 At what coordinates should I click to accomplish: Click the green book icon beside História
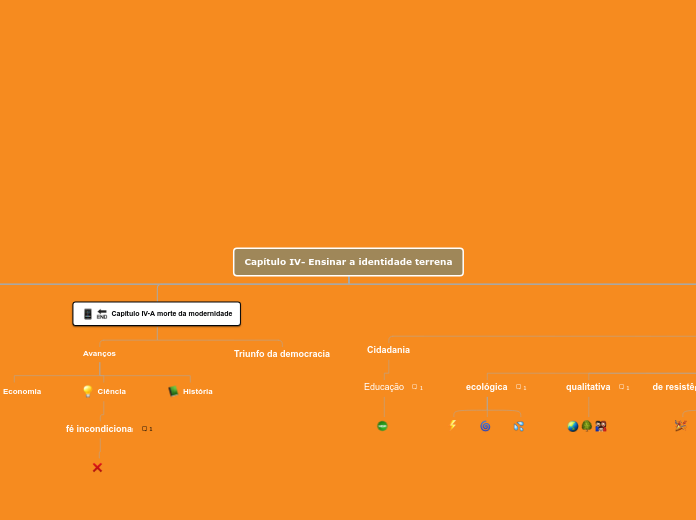173,391
